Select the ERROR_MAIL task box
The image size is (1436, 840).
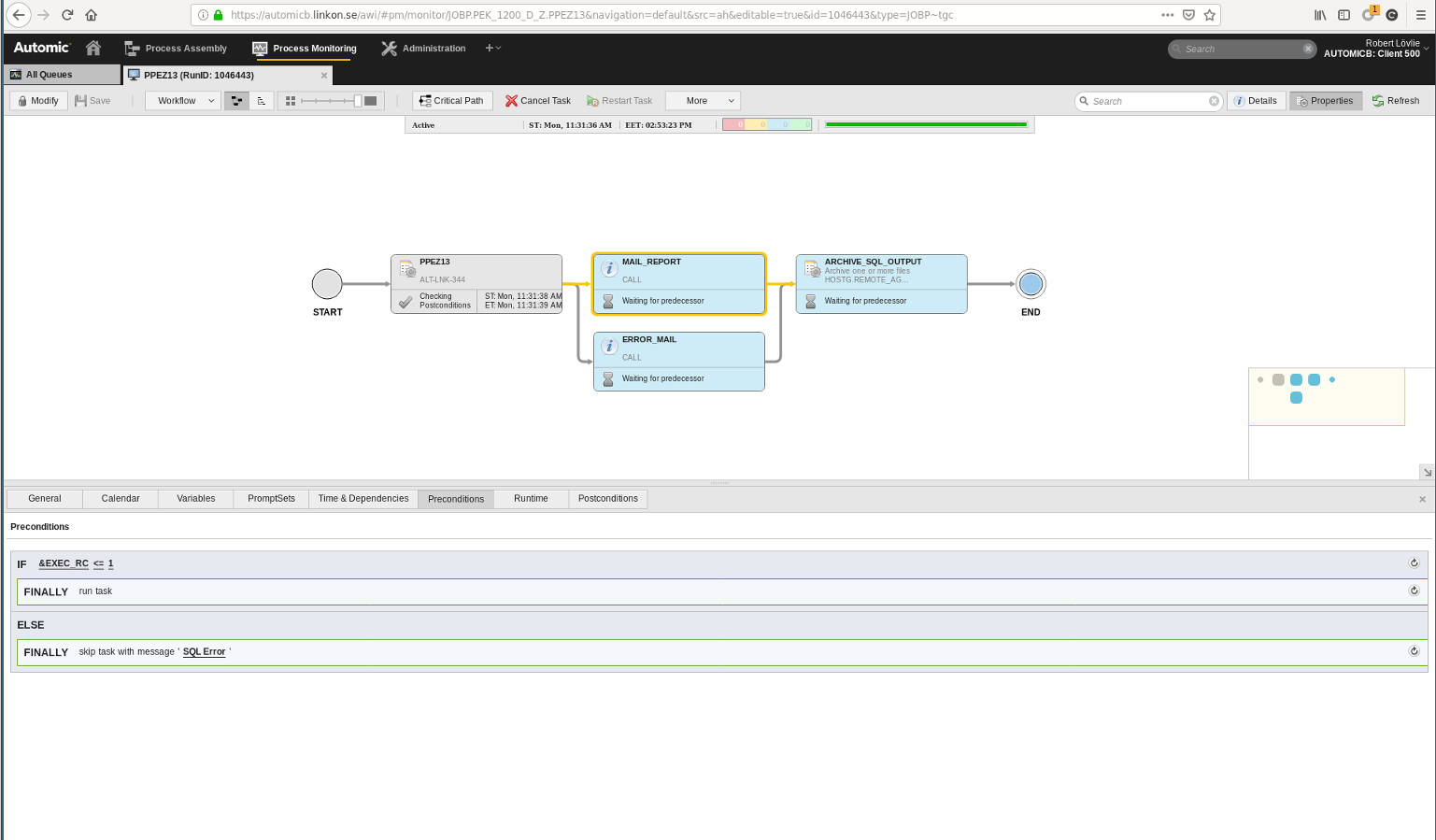point(679,362)
